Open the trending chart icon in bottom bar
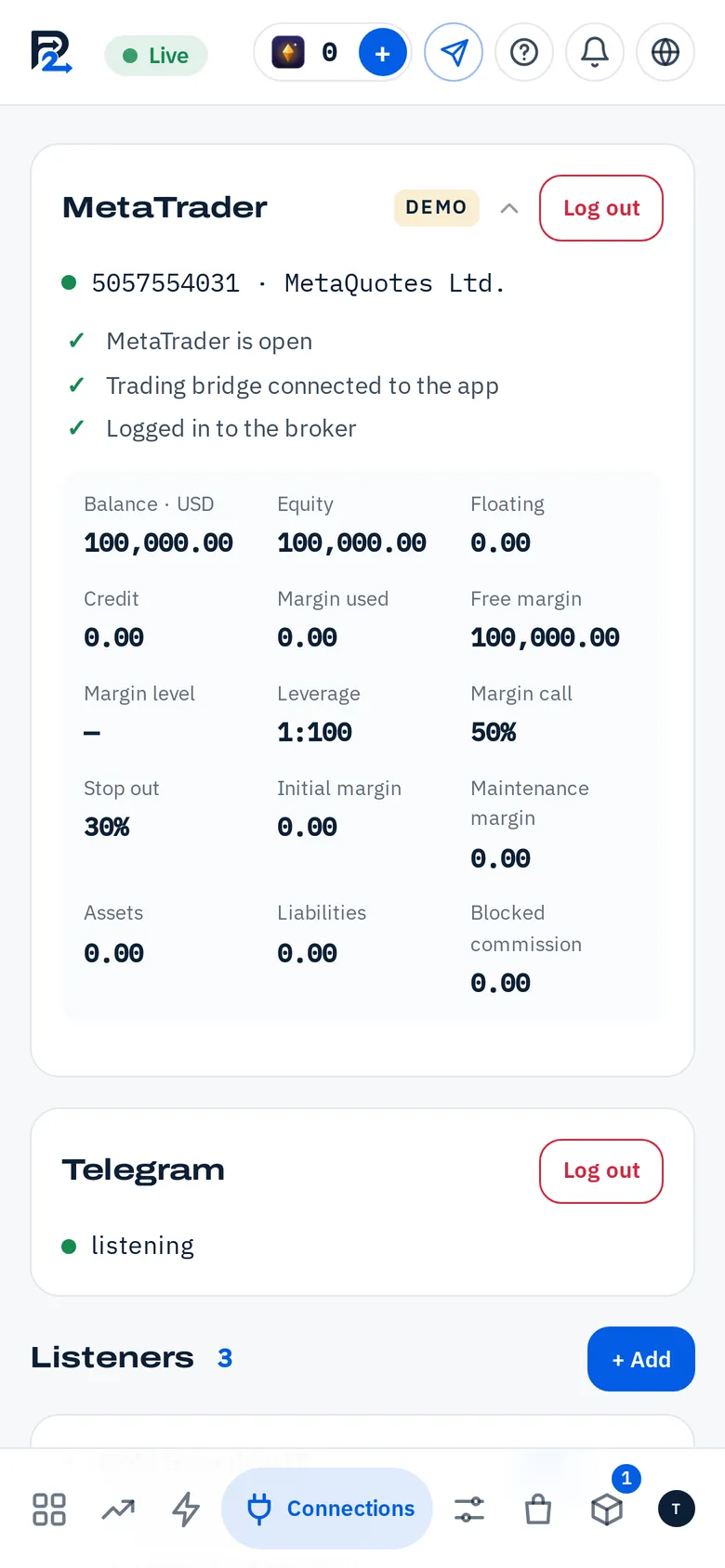Viewport: 725px width, 1568px height. pyautogui.click(x=118, y=1509)
